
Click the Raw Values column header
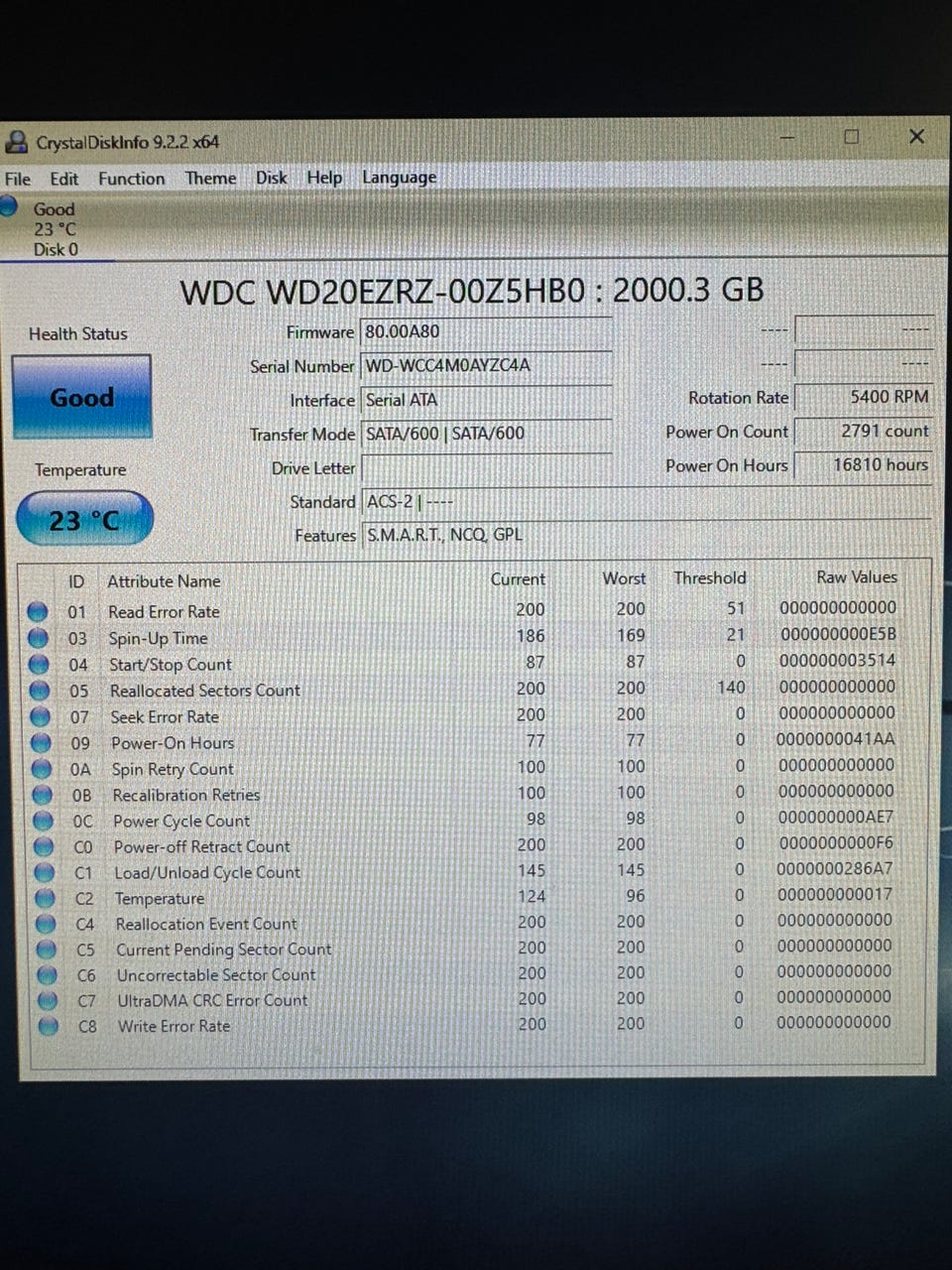coord(857,576)
